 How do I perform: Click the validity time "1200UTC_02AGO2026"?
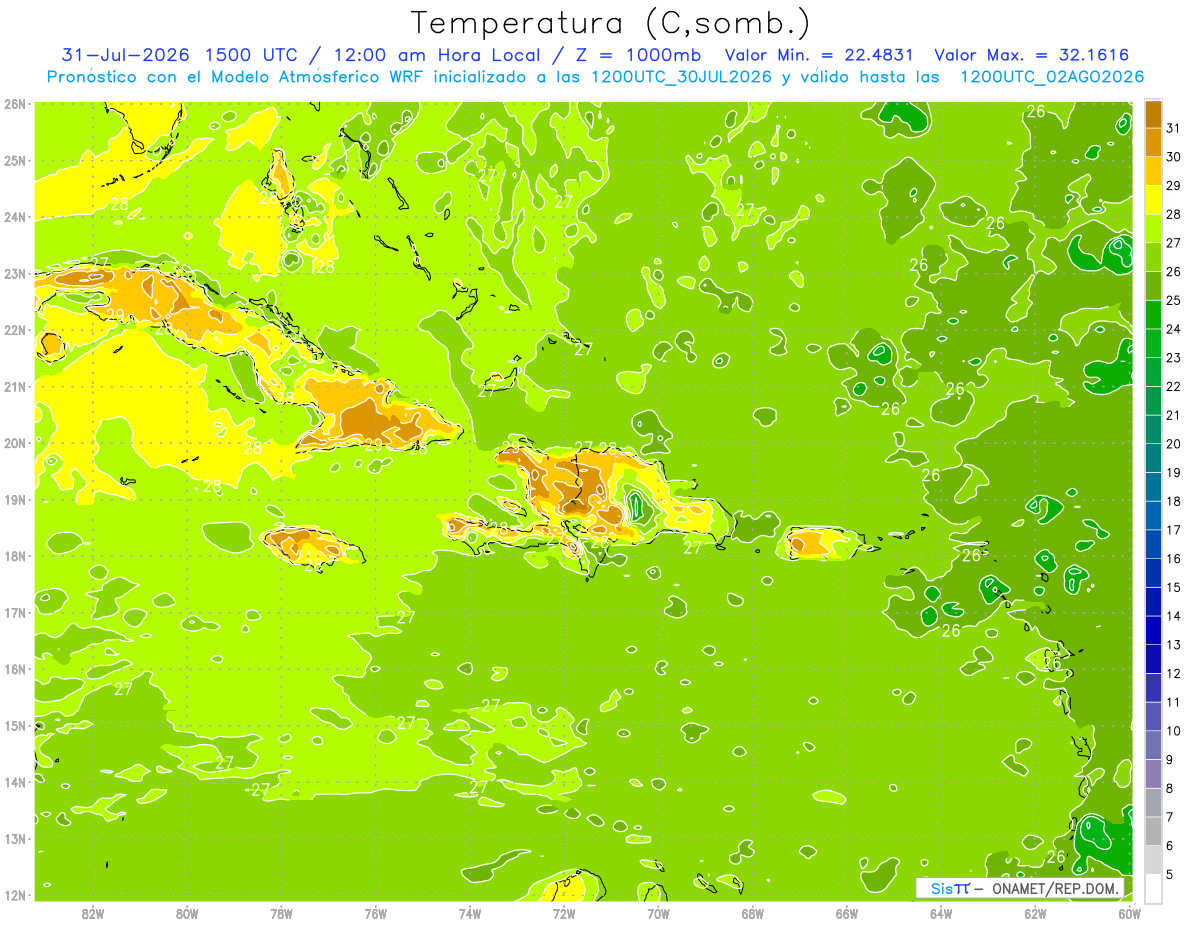(x=1052, y=77)
